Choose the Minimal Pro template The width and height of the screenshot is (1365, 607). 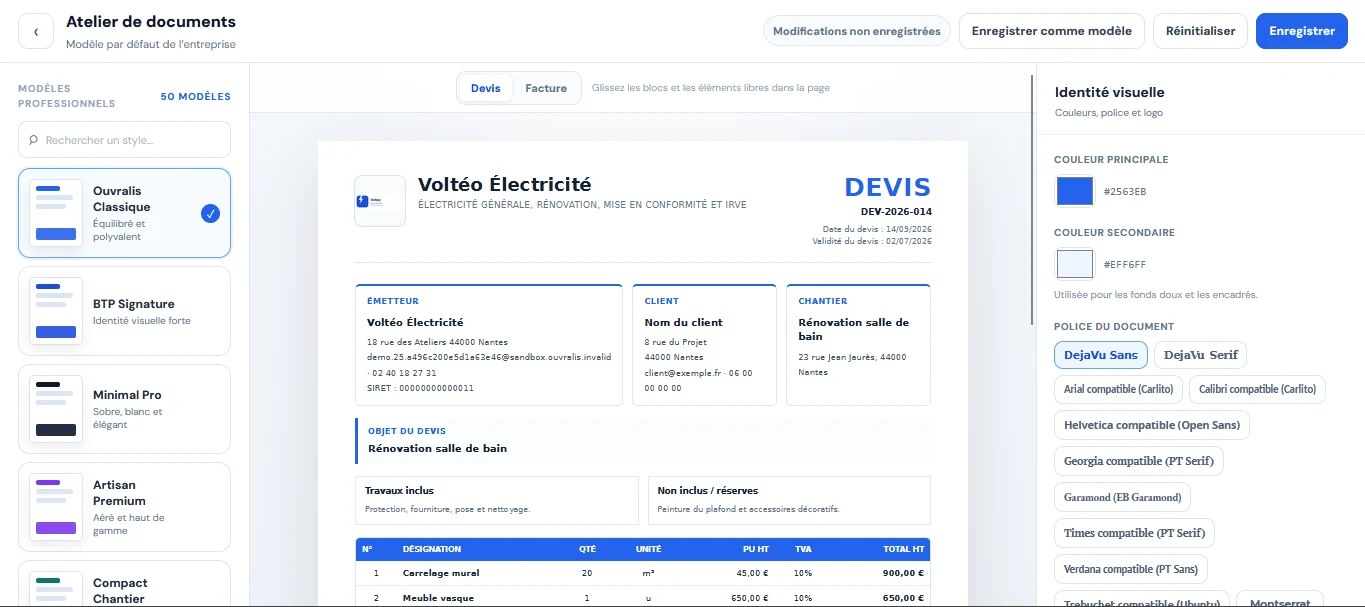click(124, 409)
